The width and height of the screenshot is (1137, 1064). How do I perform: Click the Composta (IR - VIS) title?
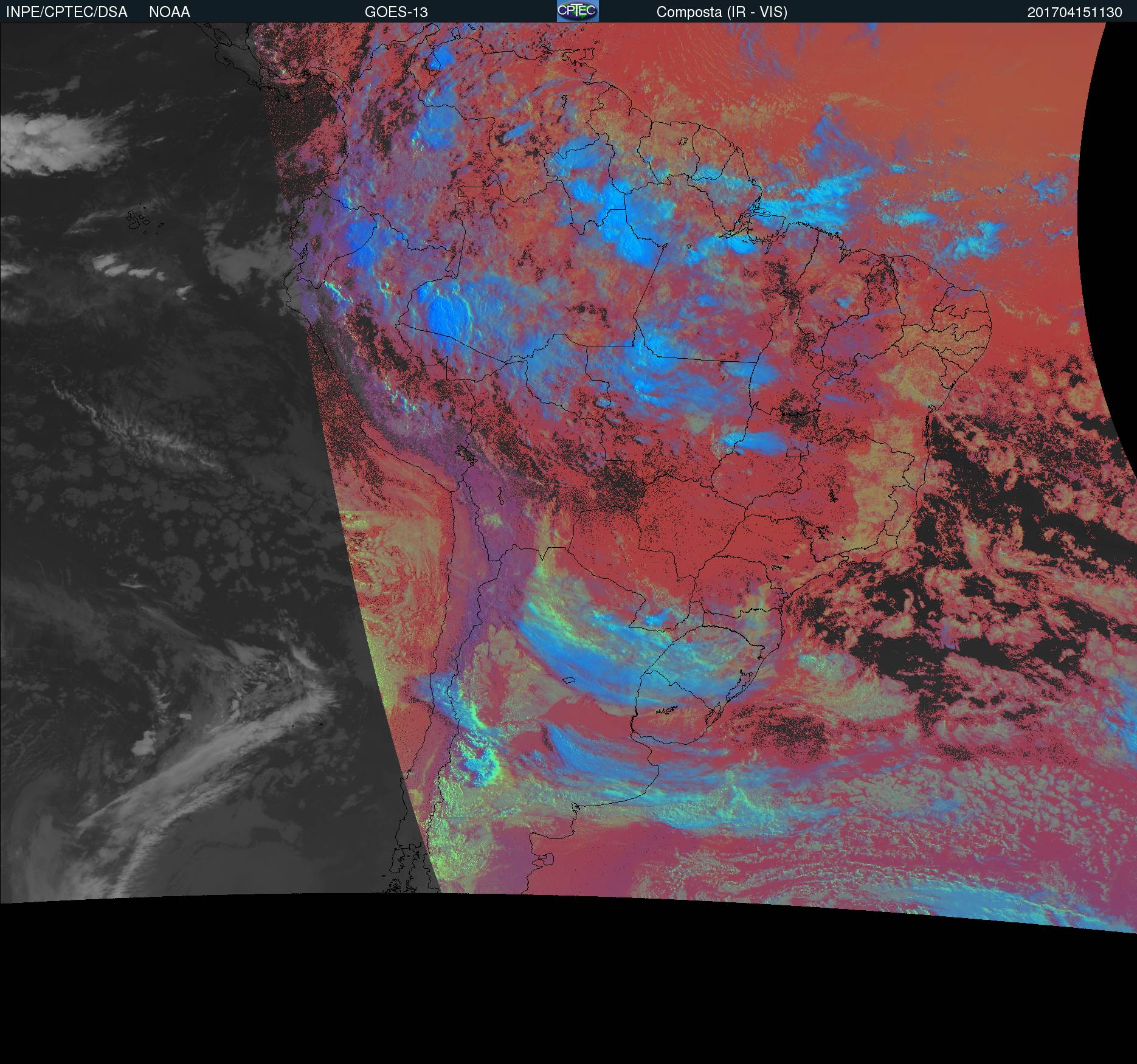(x=722, y=12)
